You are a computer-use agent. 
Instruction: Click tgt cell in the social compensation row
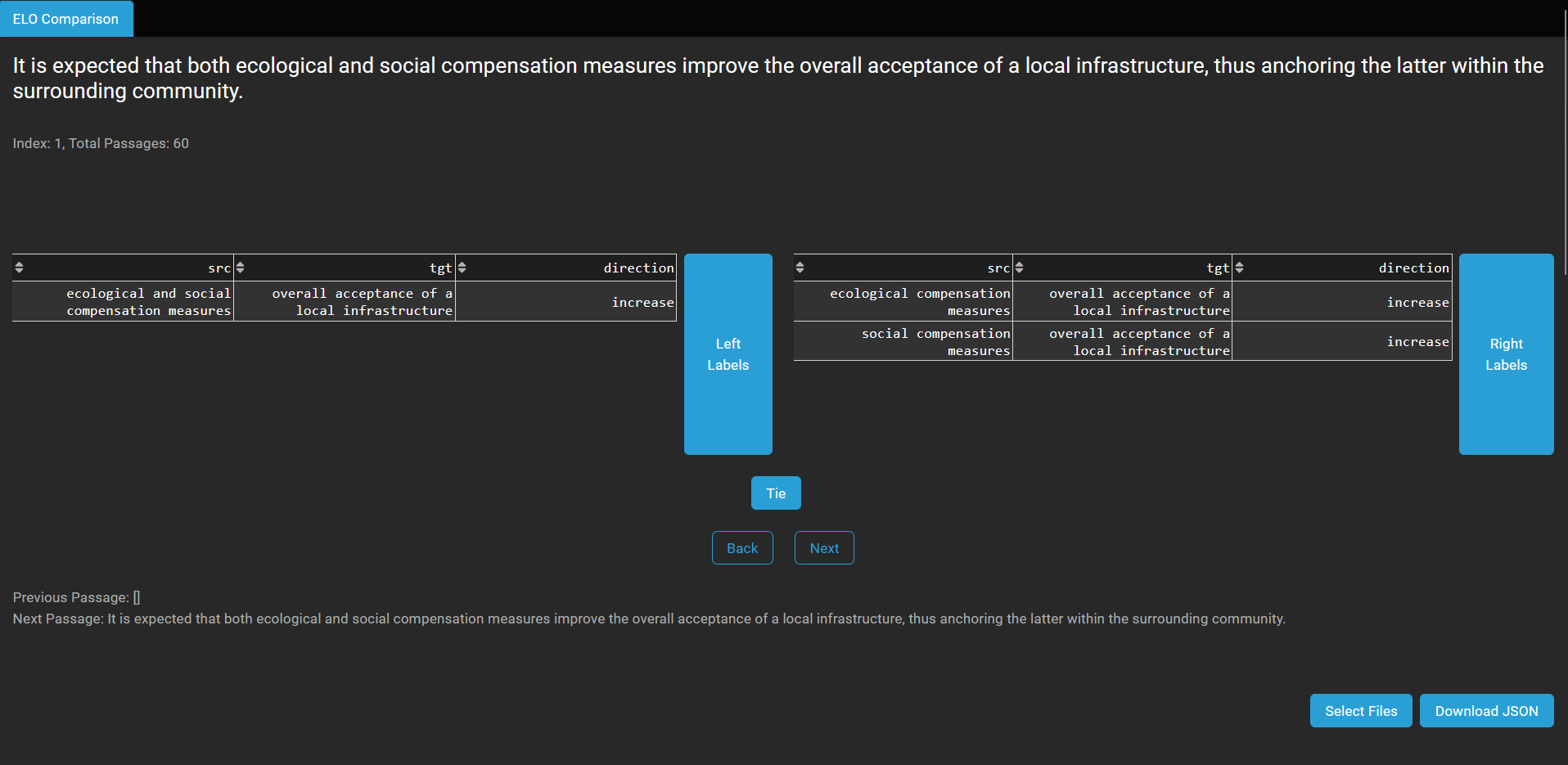[1123, 342]
